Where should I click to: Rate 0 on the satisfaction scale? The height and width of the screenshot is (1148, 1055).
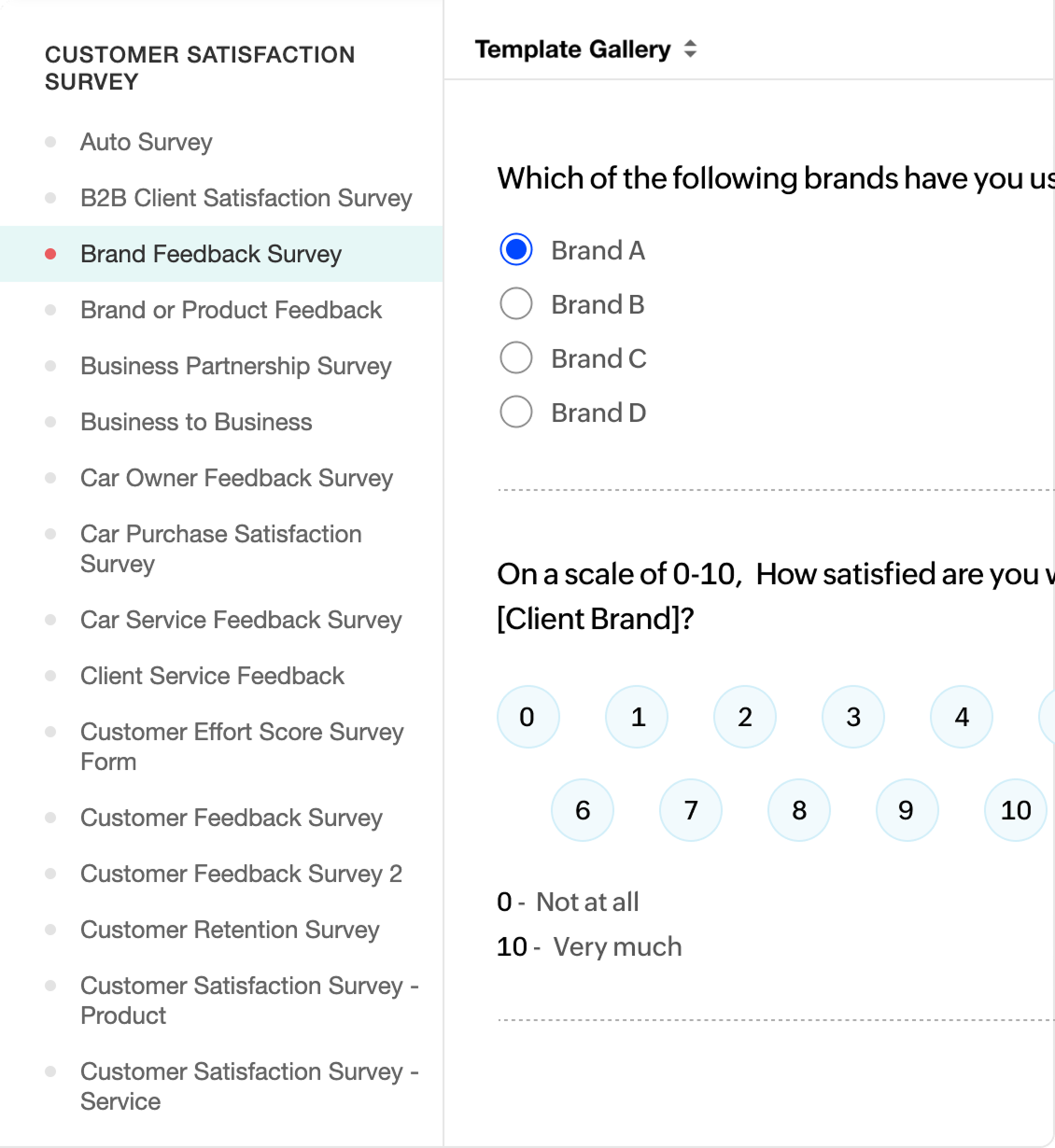527,717
